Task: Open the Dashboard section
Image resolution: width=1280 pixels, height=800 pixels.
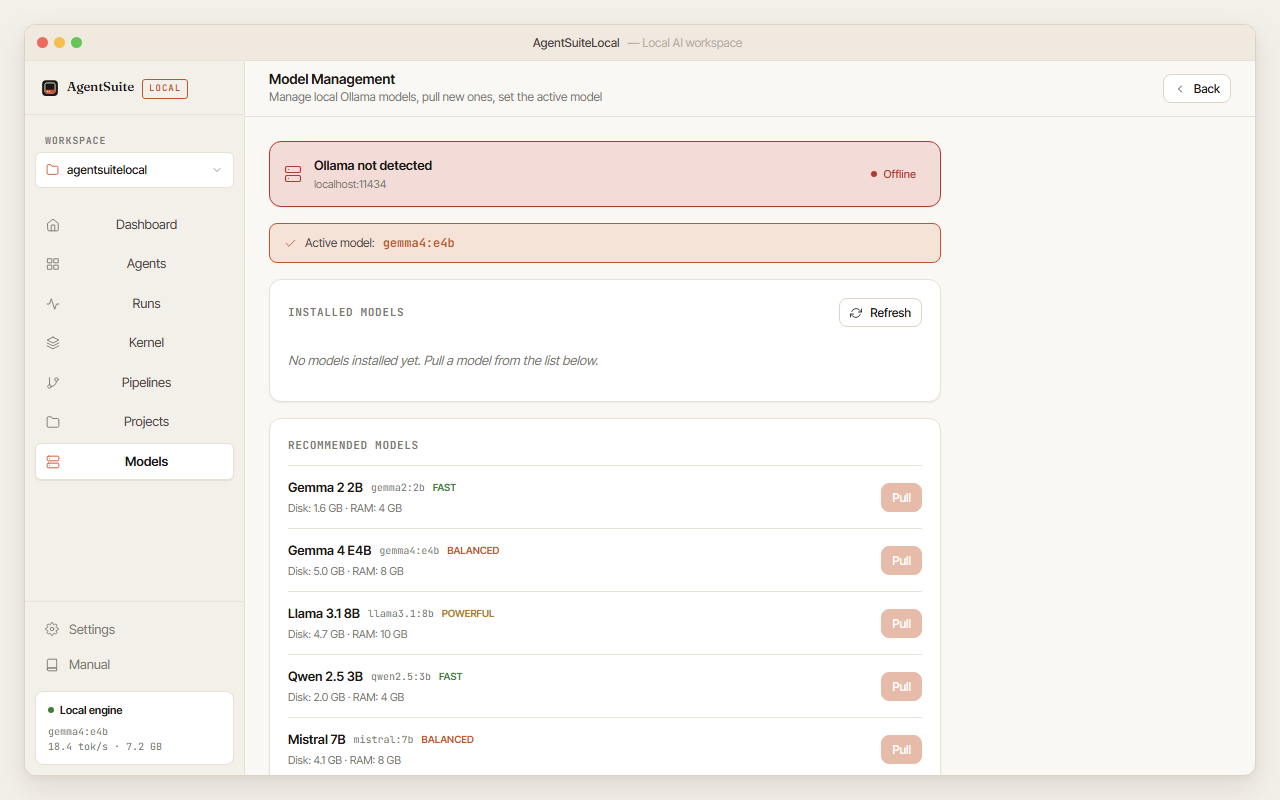Action: tap(134, 225)
